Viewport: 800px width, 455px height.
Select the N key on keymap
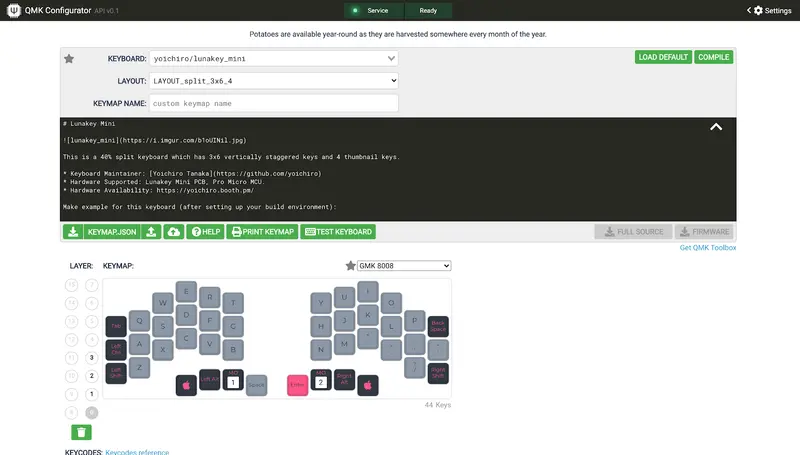tap(321, 350)
